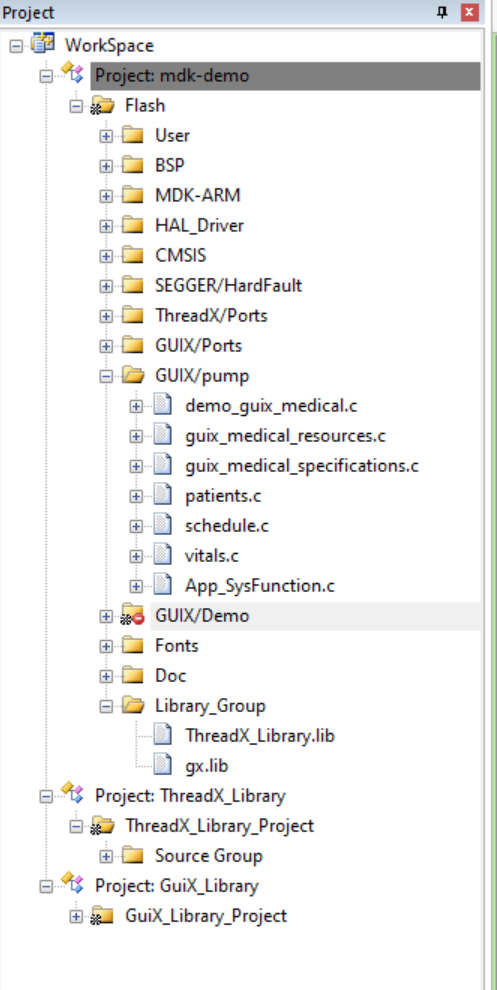Select the SEGGER/HardFault group
This screenshot has height=990, width=497.
[x=229, y=285]
